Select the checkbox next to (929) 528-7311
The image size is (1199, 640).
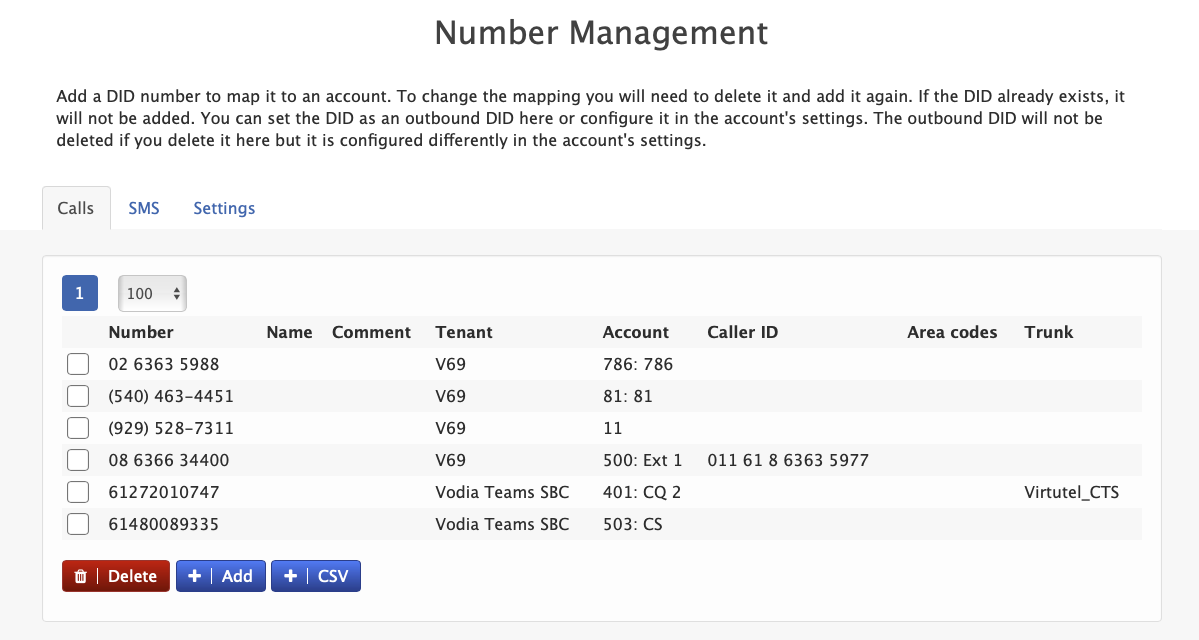78,427
